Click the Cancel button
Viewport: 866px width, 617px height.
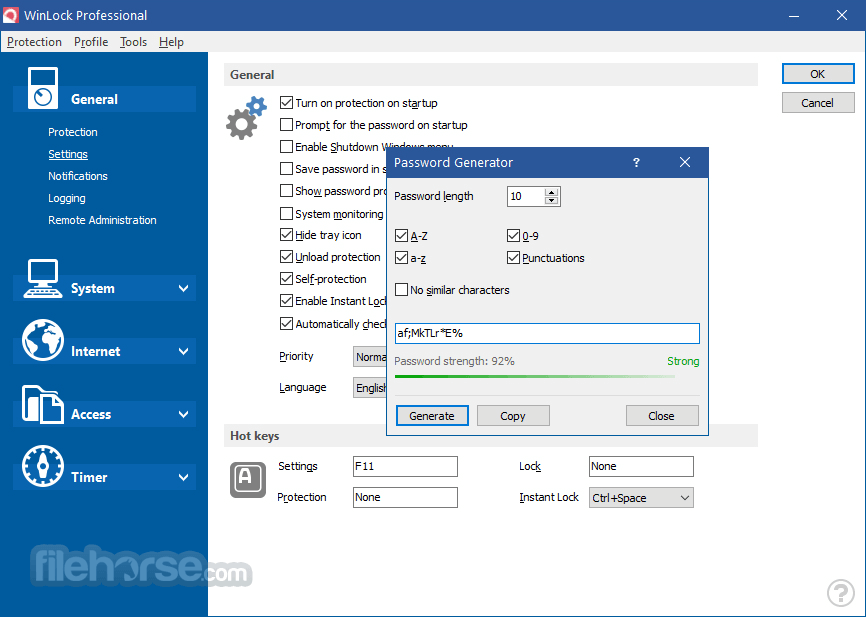coord(818,103)
